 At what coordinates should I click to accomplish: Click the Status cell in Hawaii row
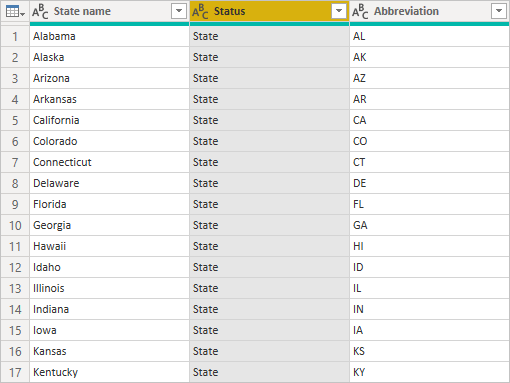pos(269,246)
